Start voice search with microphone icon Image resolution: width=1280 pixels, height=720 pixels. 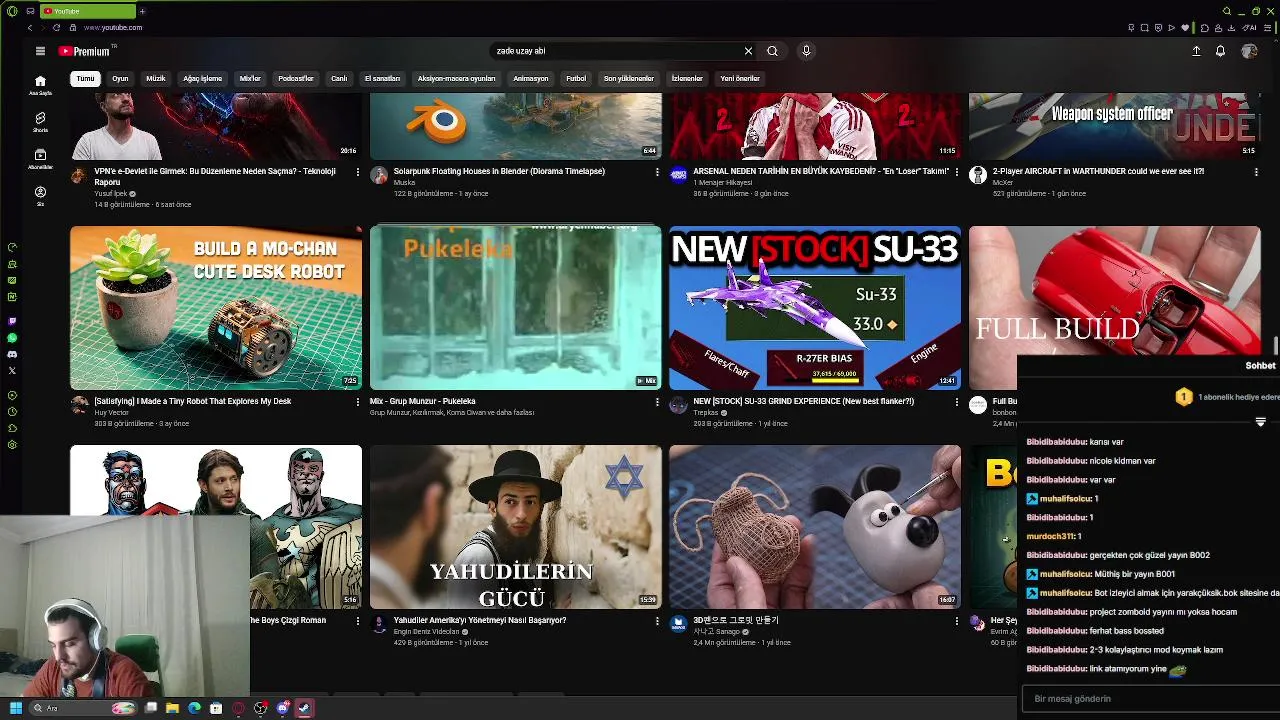point(806,51)
